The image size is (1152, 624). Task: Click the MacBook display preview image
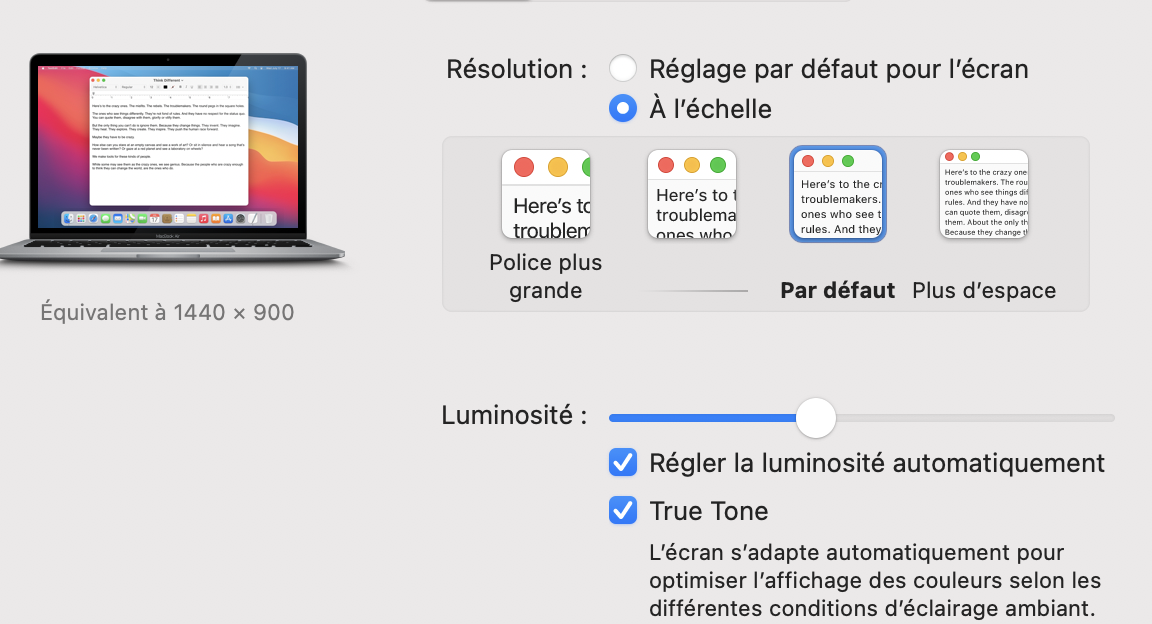pos(170,150)
